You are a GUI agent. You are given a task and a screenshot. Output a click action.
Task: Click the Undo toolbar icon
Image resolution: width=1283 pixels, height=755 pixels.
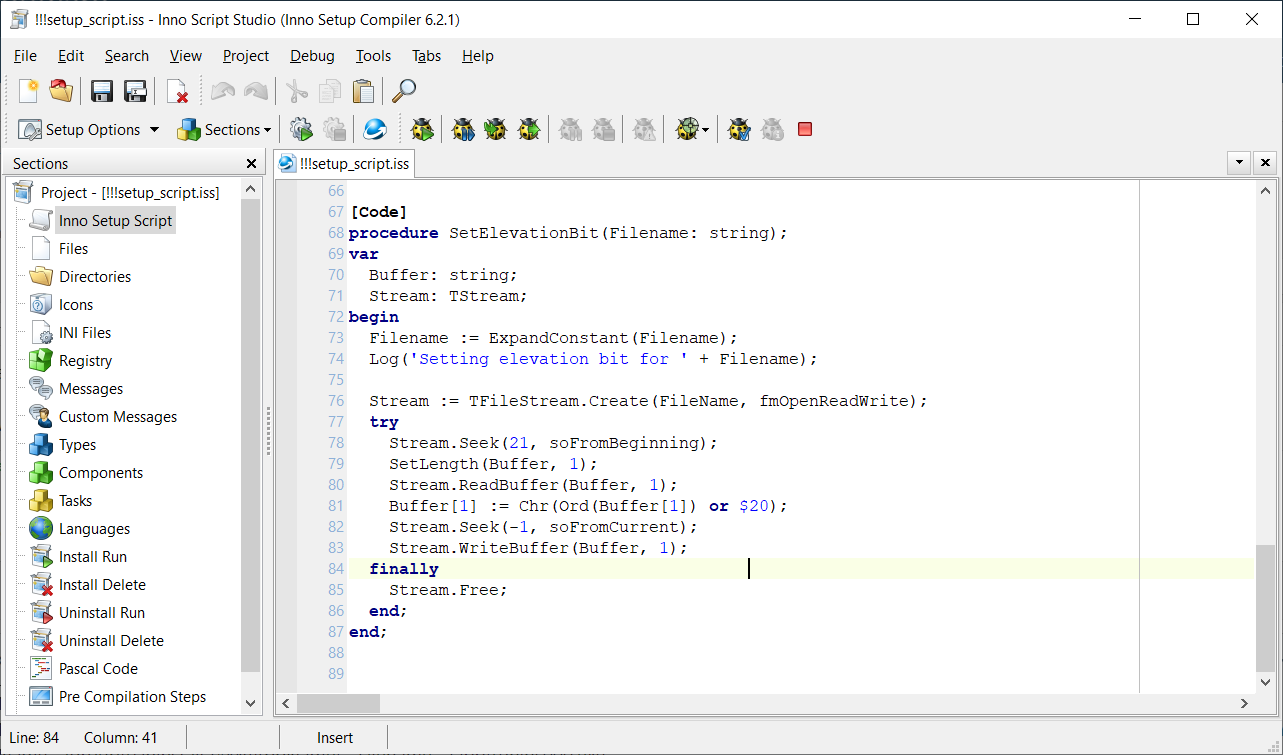pos(223,91)
